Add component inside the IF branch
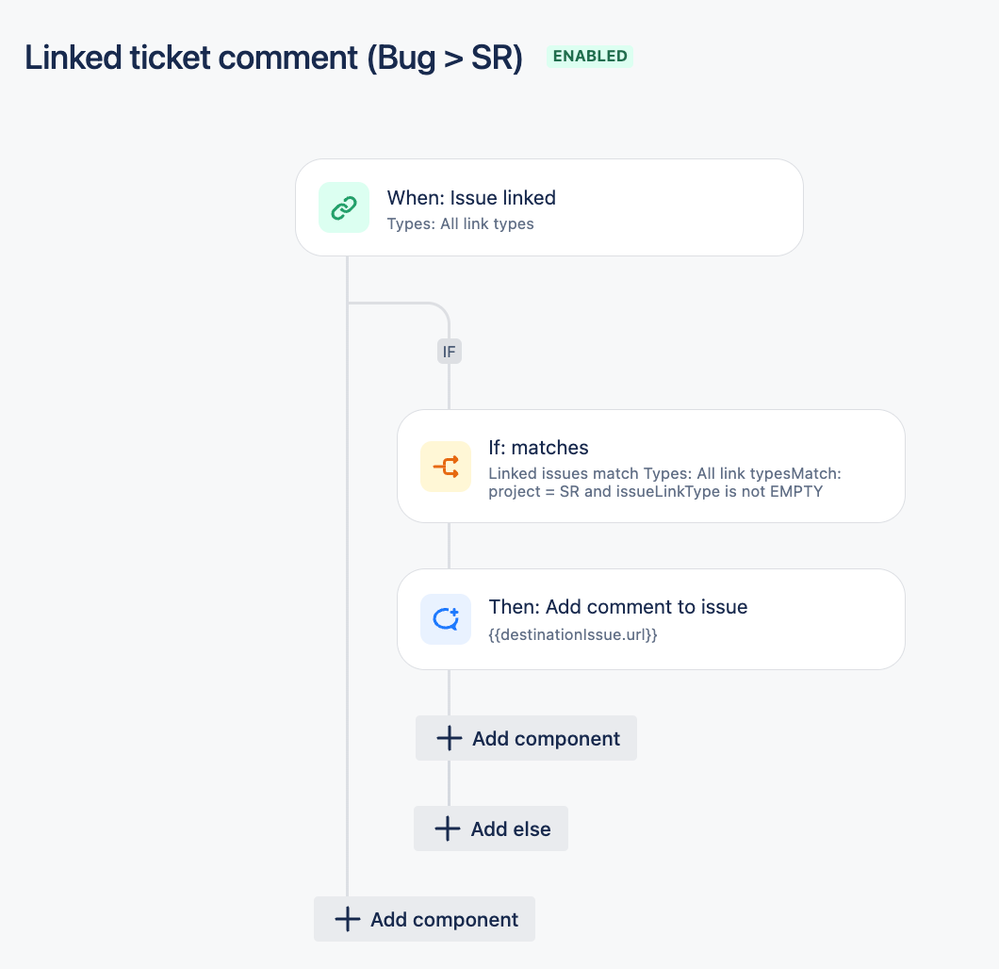 point(526,738)
